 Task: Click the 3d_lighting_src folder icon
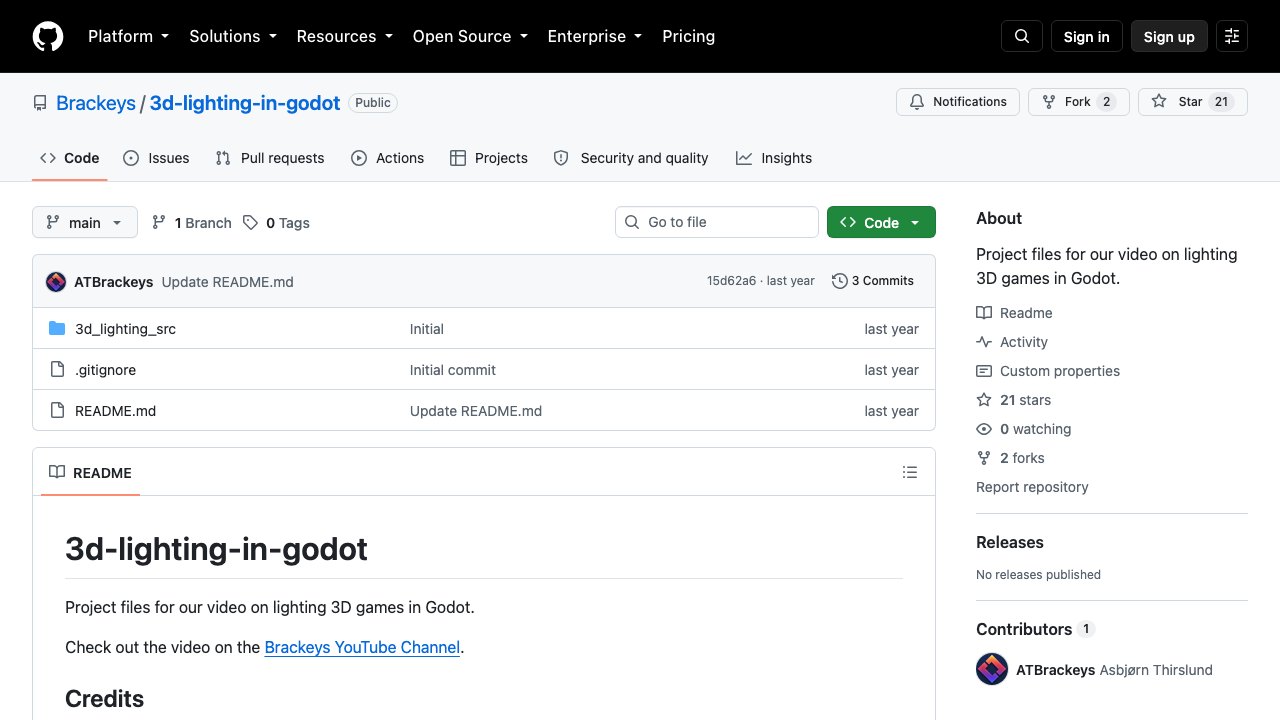coord(57,329)
